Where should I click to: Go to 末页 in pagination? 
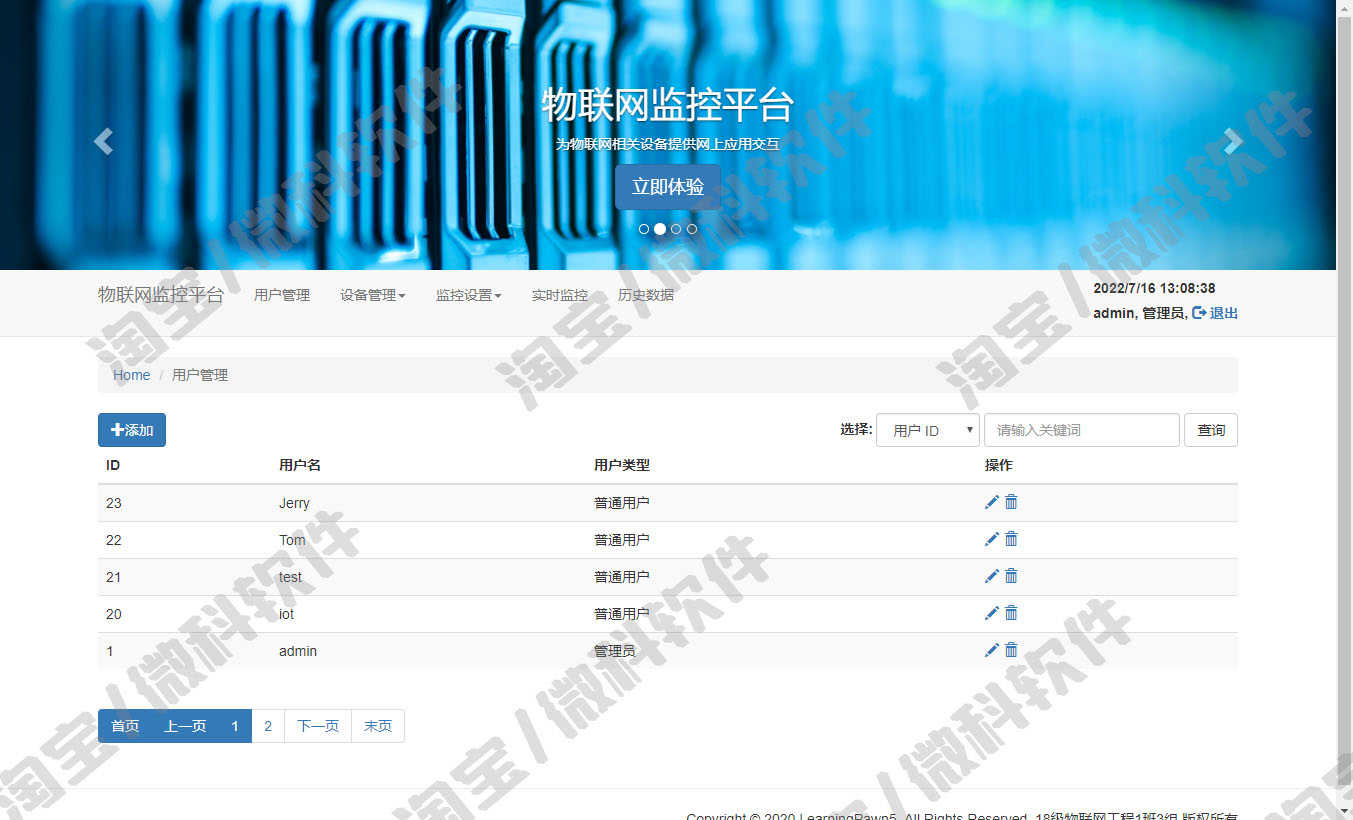(x=378, y=726)
